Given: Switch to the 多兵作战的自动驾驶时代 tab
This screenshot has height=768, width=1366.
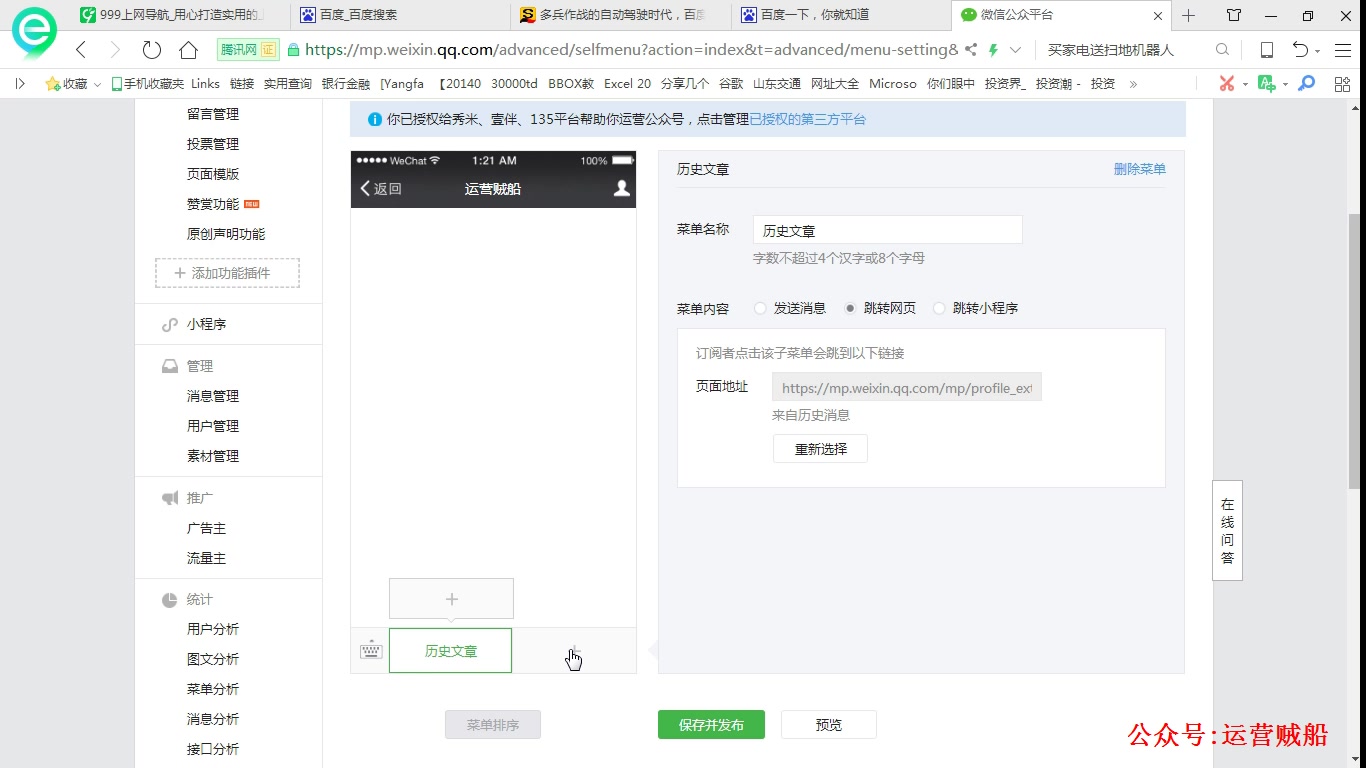Looking at the screenshot, I should pyautogui.click(x=620, y=15).
